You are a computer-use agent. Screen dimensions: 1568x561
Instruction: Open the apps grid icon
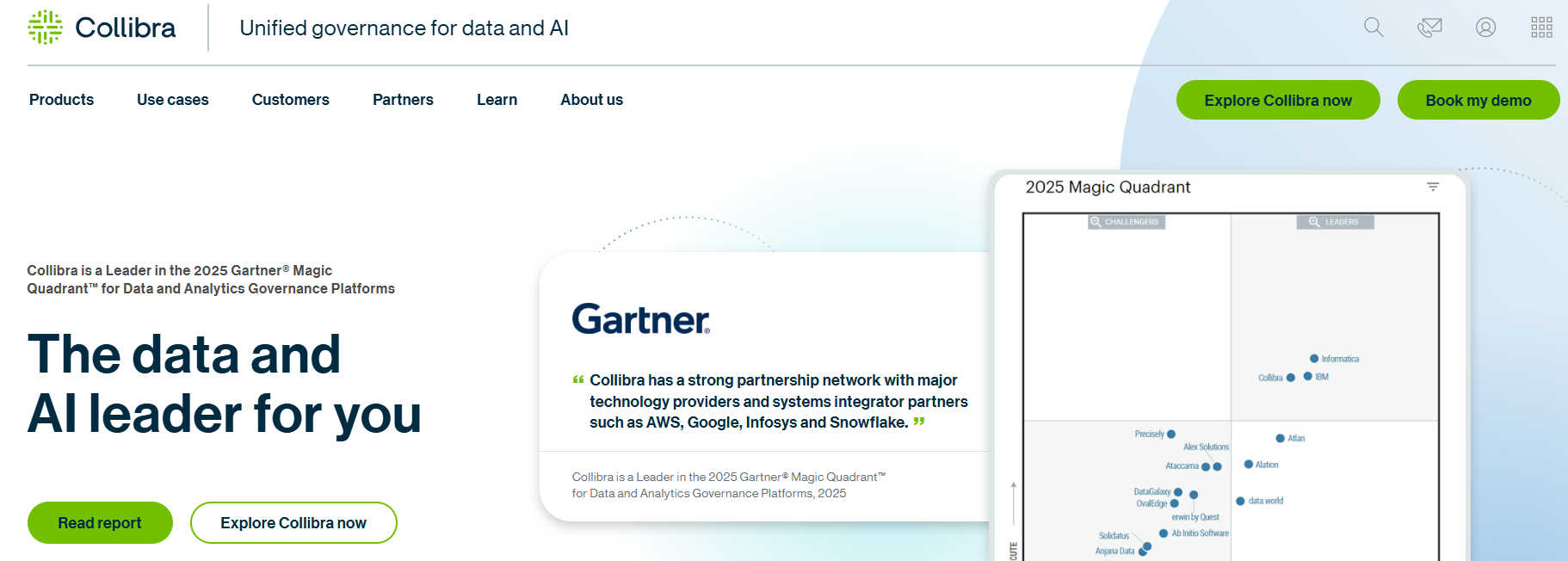click(x=1541, y=28)
